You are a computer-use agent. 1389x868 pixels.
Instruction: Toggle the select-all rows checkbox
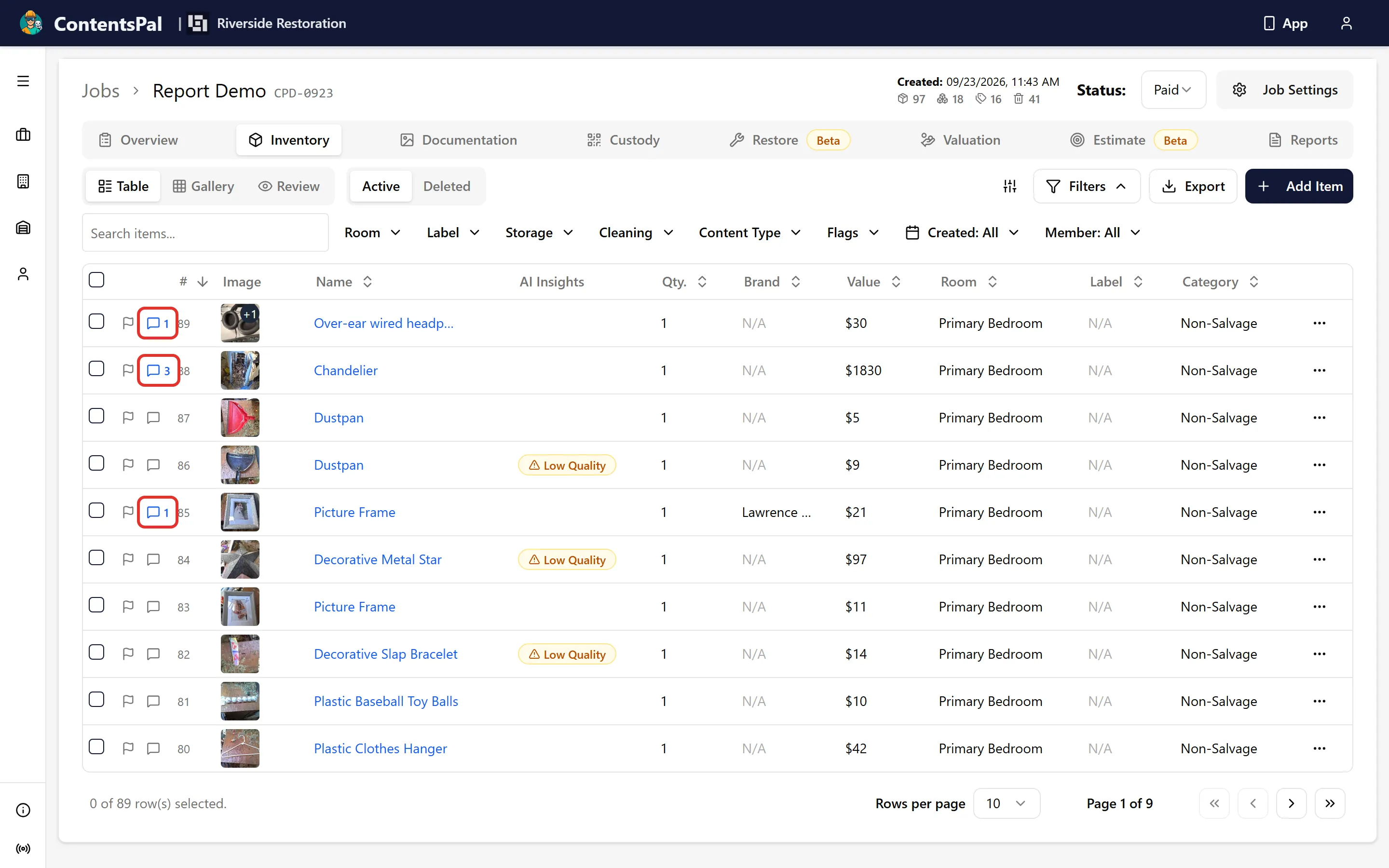(x=96, y=280)
